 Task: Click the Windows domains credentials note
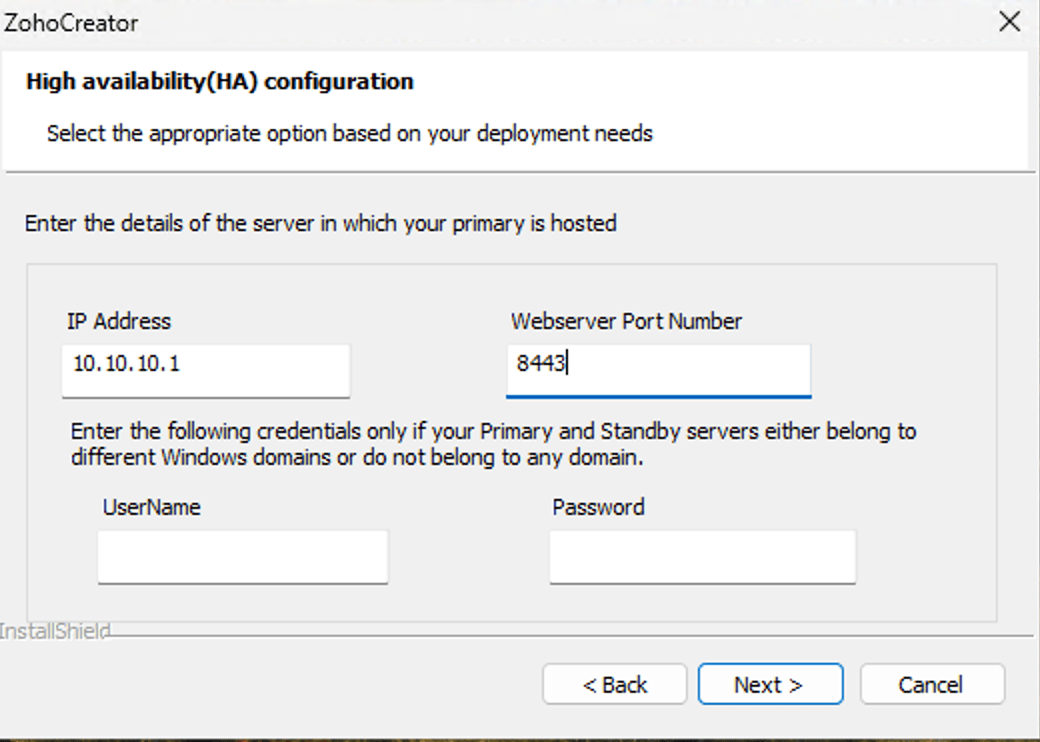[x=493, y=445]
